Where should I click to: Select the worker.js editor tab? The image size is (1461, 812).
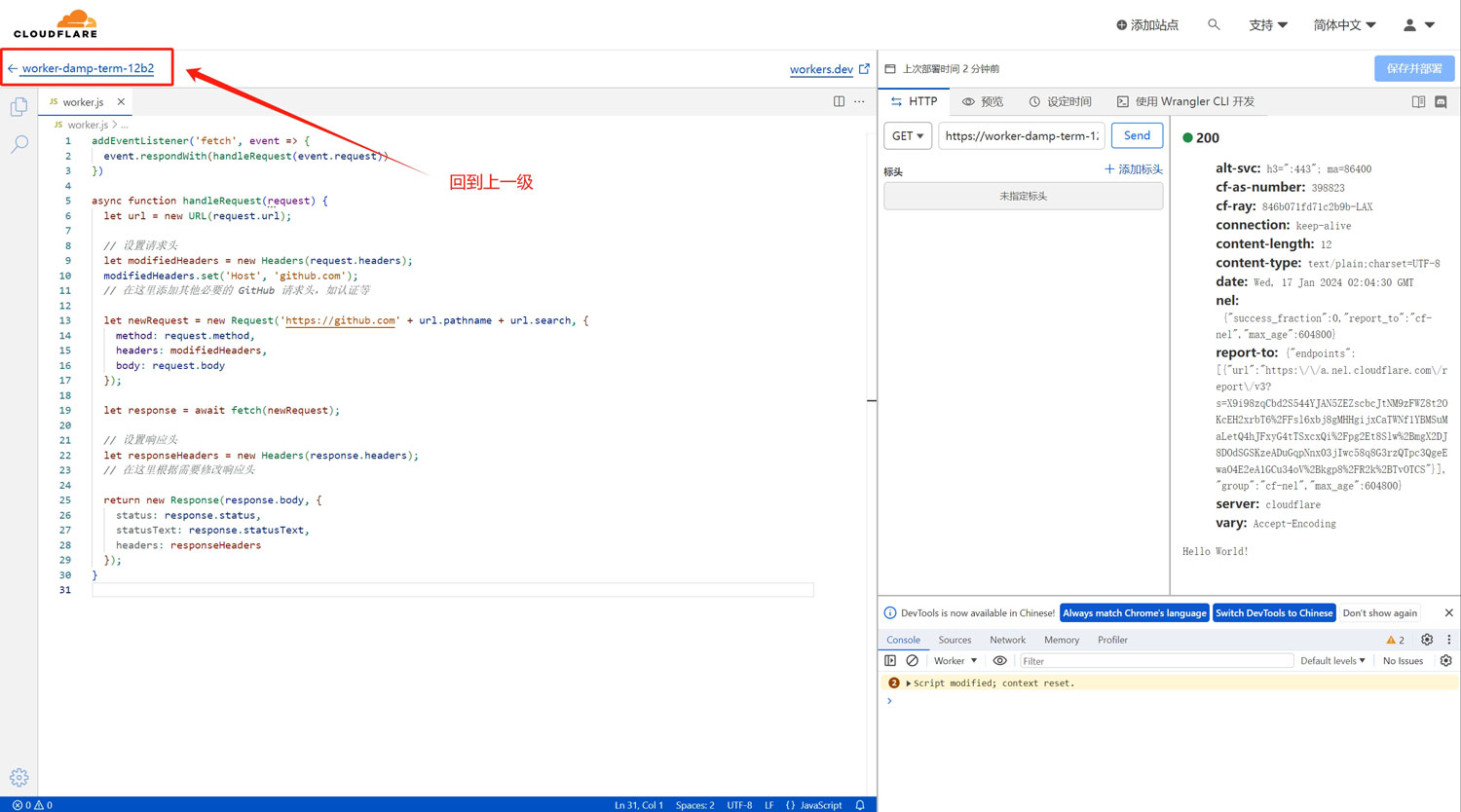83,101
